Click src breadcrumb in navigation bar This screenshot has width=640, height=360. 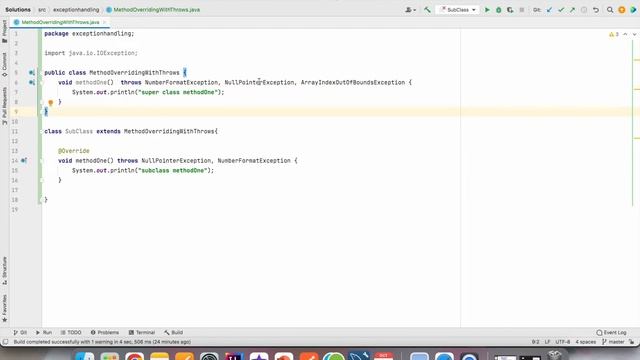coord(42,9)
